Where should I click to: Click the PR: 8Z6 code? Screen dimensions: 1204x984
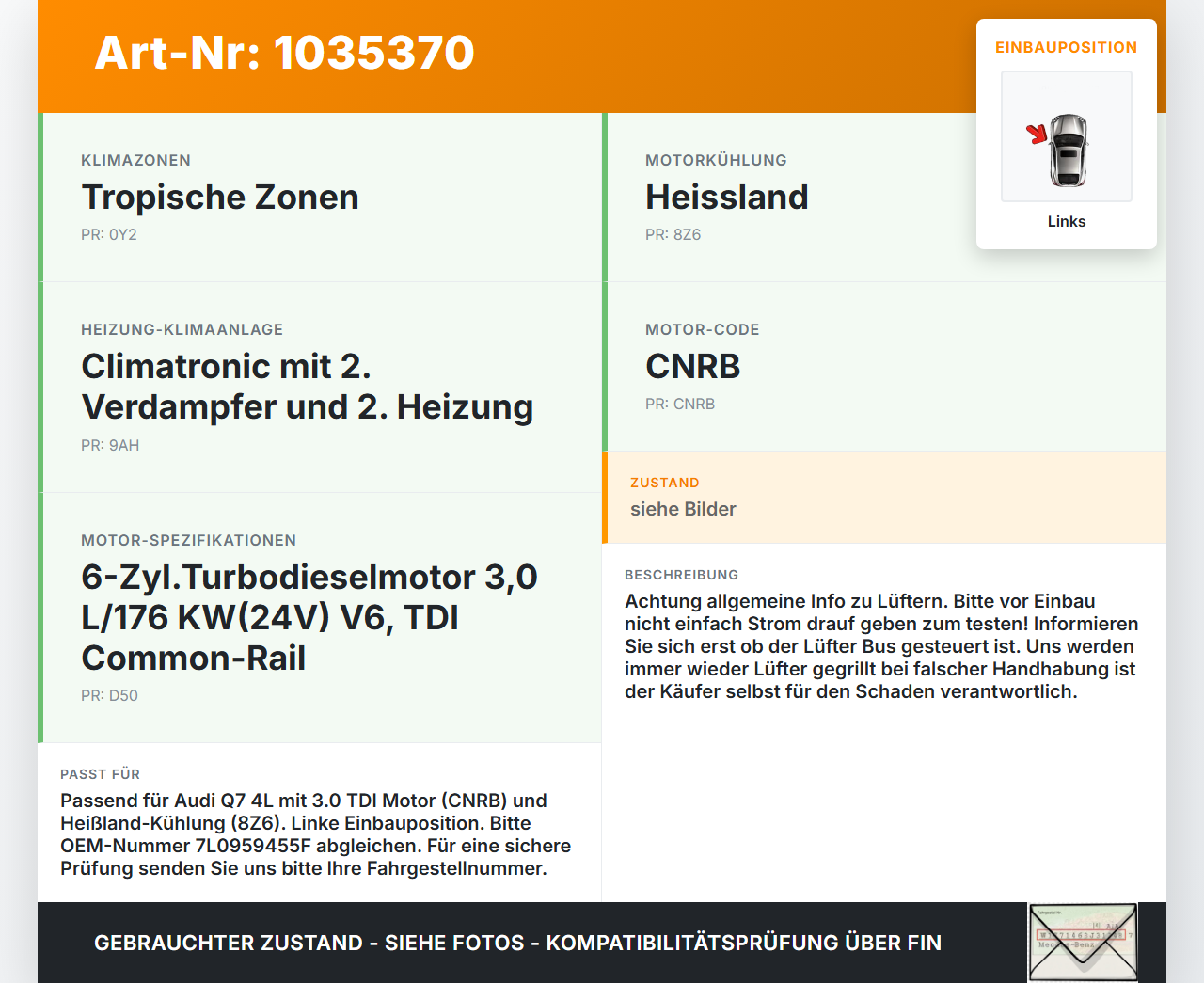[x=673, y=235]
